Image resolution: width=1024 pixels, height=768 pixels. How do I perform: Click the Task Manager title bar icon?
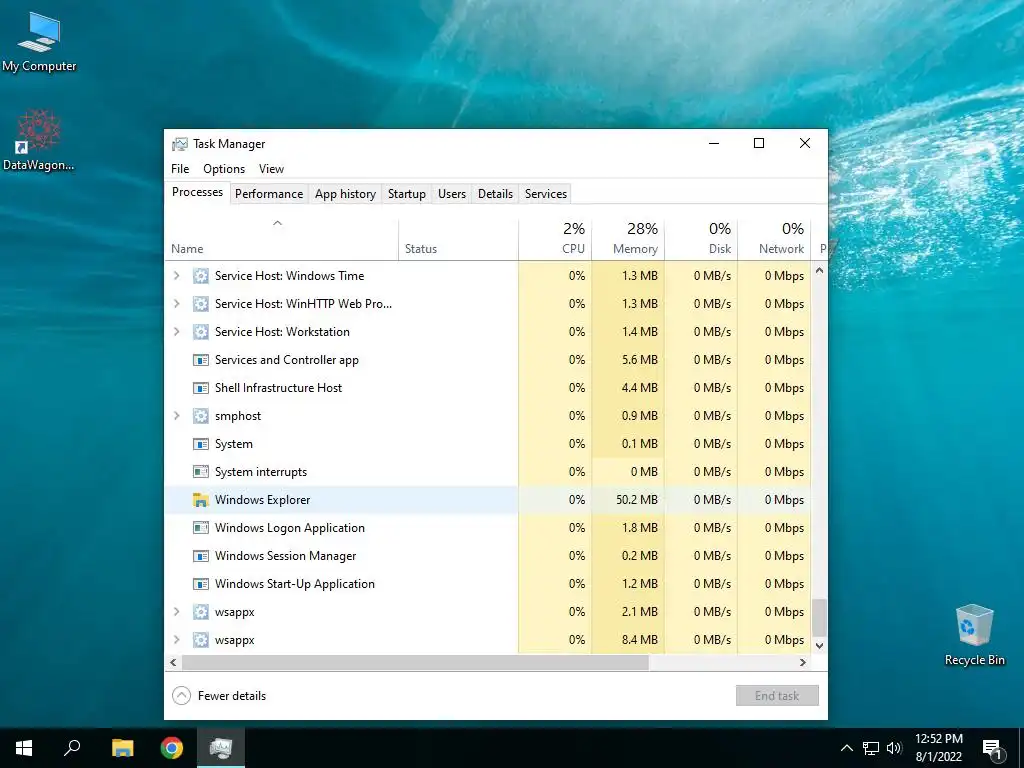click(x=180, y=144)
